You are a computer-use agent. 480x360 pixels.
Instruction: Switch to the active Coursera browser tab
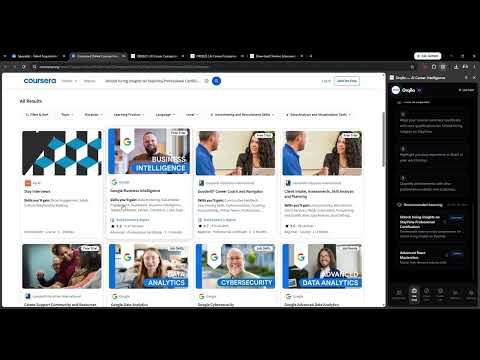click(x=97, y=56)
